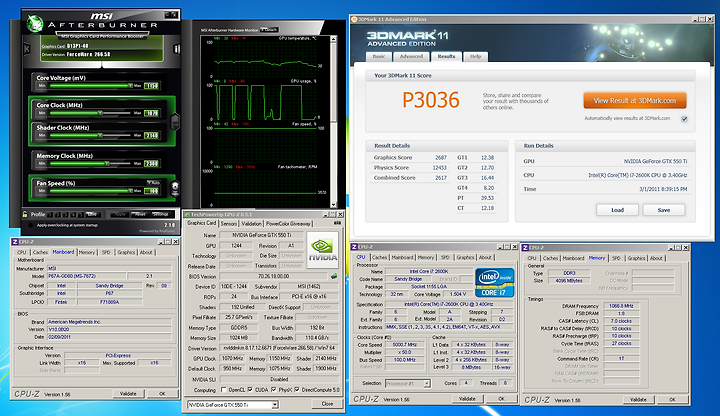
Task: Toggle core and shader clock link button
Action: click(x=174, y=122)
